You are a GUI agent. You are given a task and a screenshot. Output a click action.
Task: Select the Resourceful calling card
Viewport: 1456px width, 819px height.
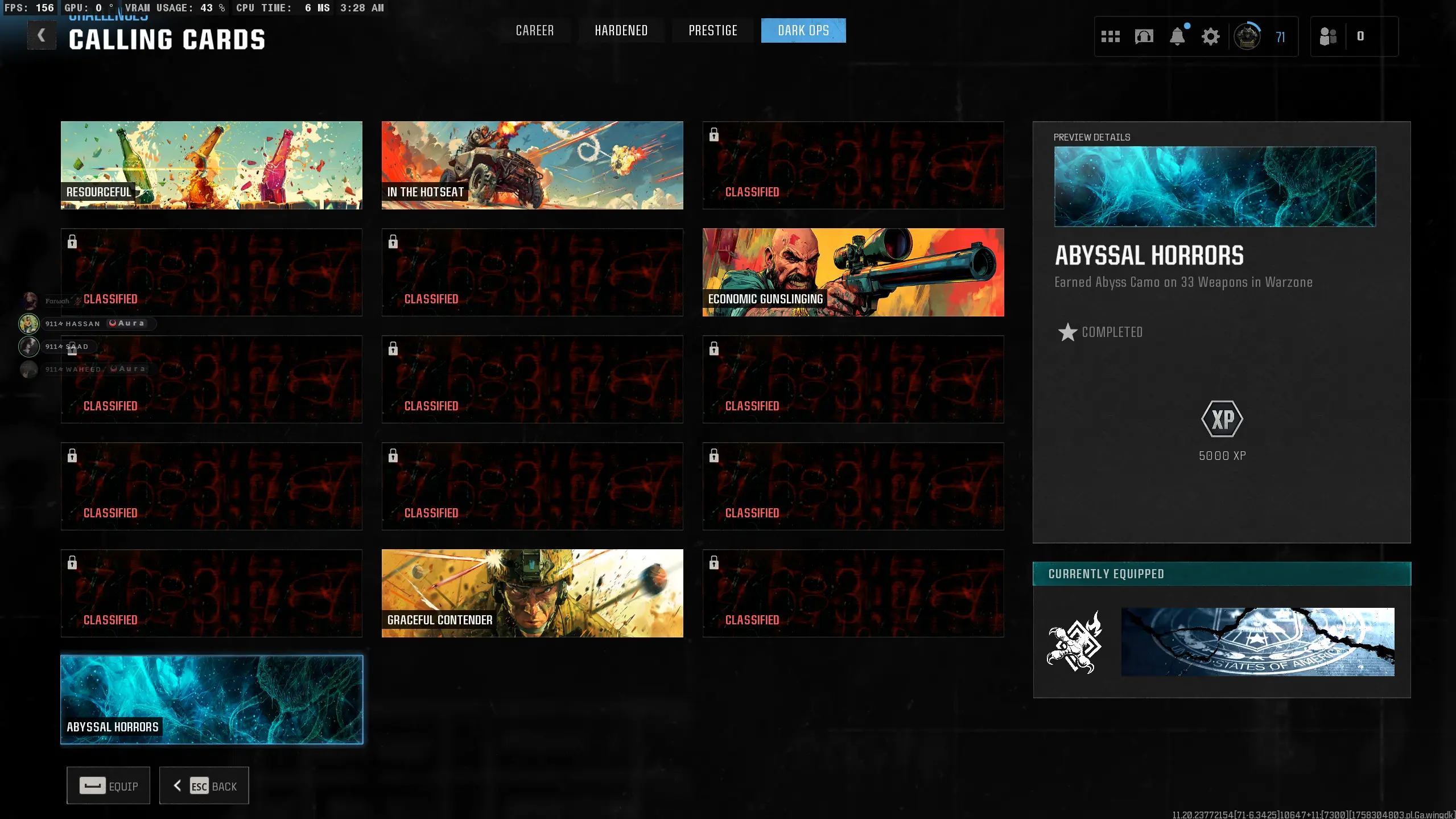(212, 165)
